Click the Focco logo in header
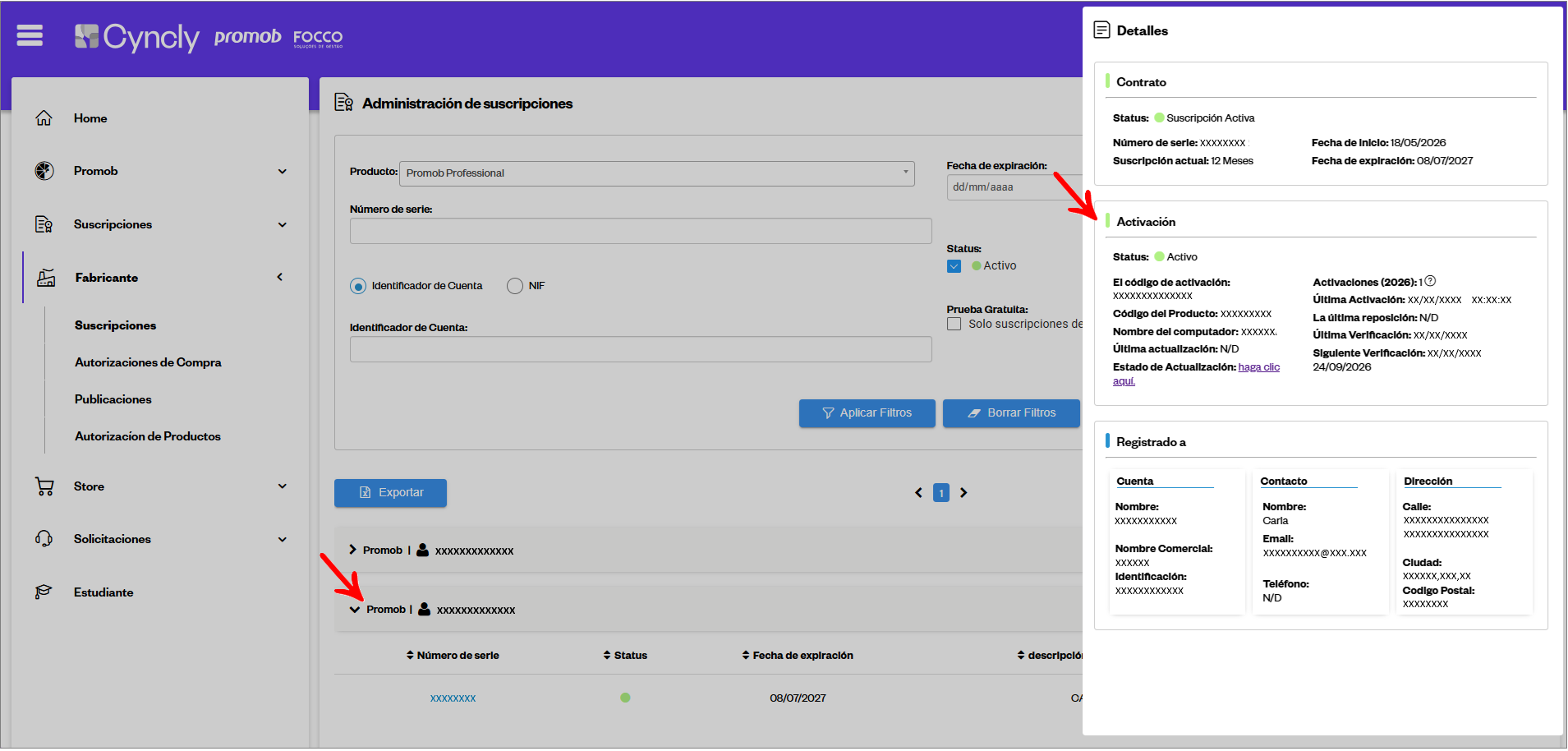Screen dimensions: 1568x751 [318, 38]
